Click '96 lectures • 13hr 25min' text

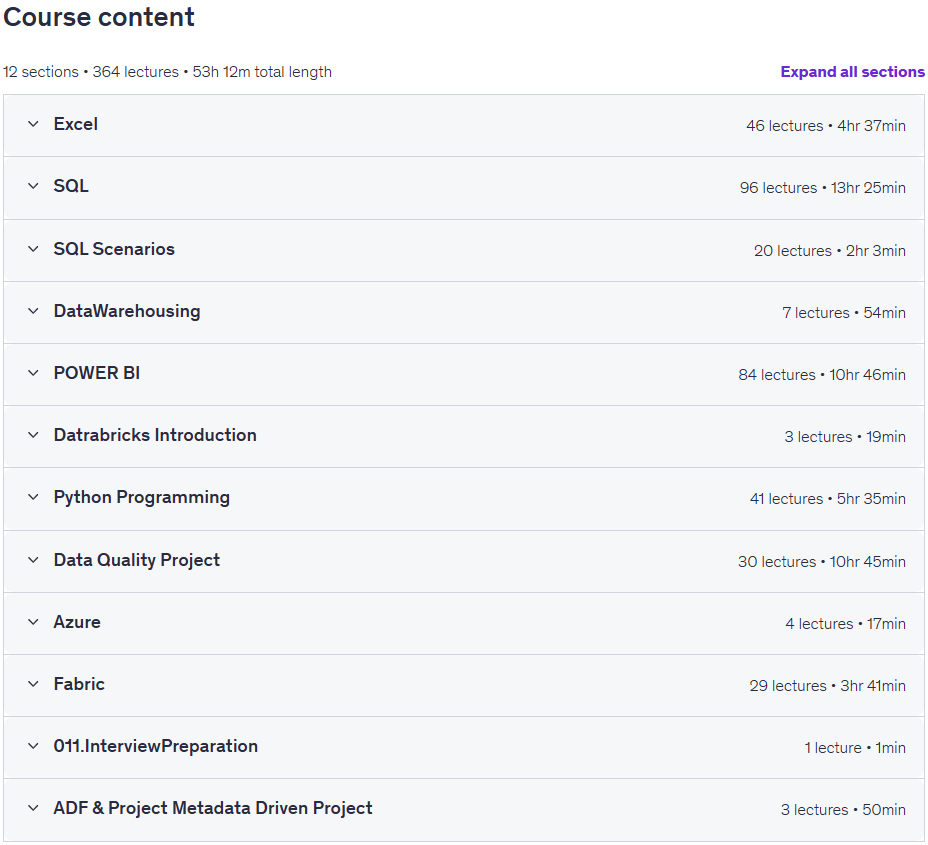click(x=823, y=188)
